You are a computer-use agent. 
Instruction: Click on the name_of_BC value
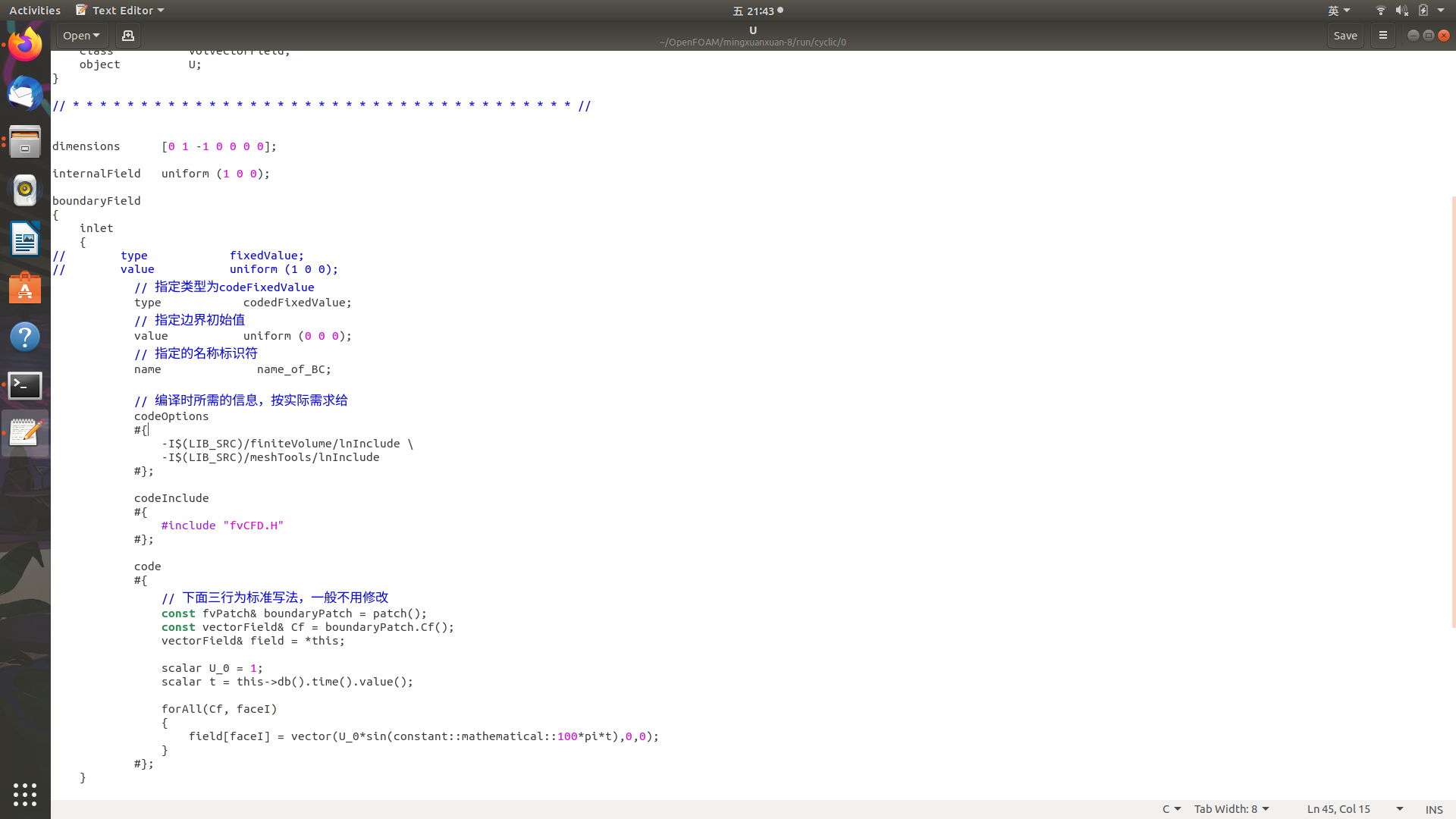[x=293, y=369]
